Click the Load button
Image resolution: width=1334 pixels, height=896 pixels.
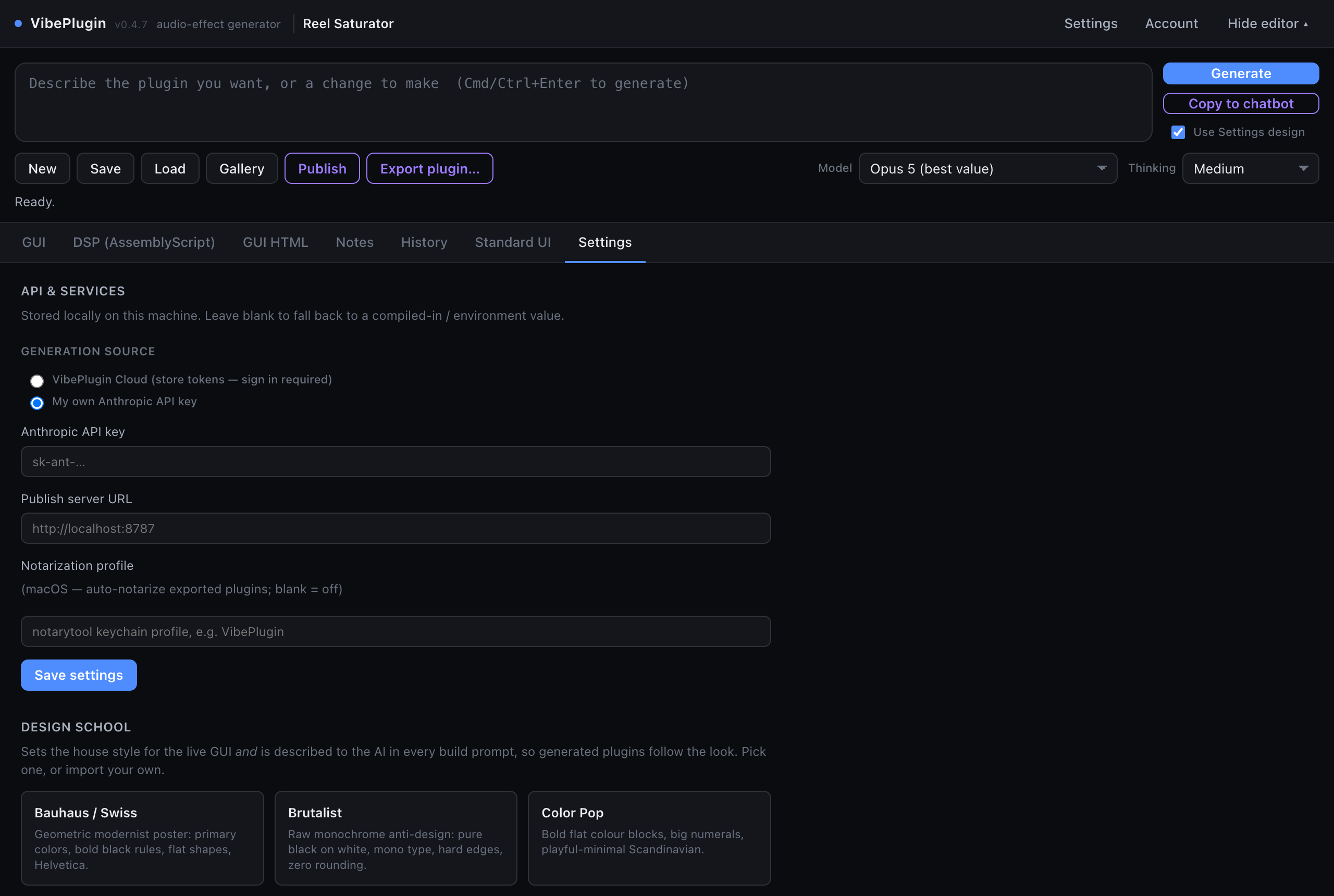pos(170,169)
